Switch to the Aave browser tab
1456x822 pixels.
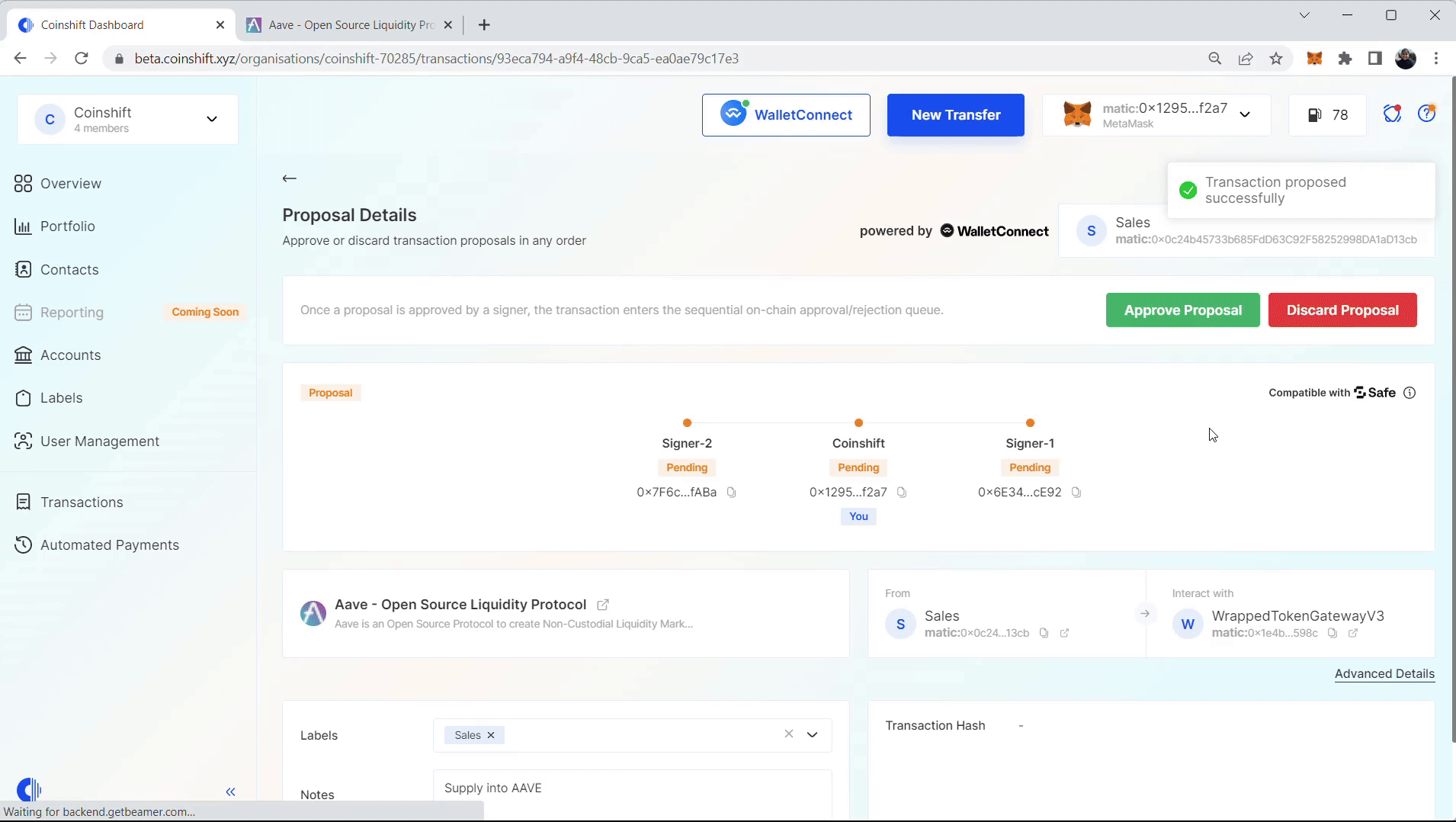[350, 25]
